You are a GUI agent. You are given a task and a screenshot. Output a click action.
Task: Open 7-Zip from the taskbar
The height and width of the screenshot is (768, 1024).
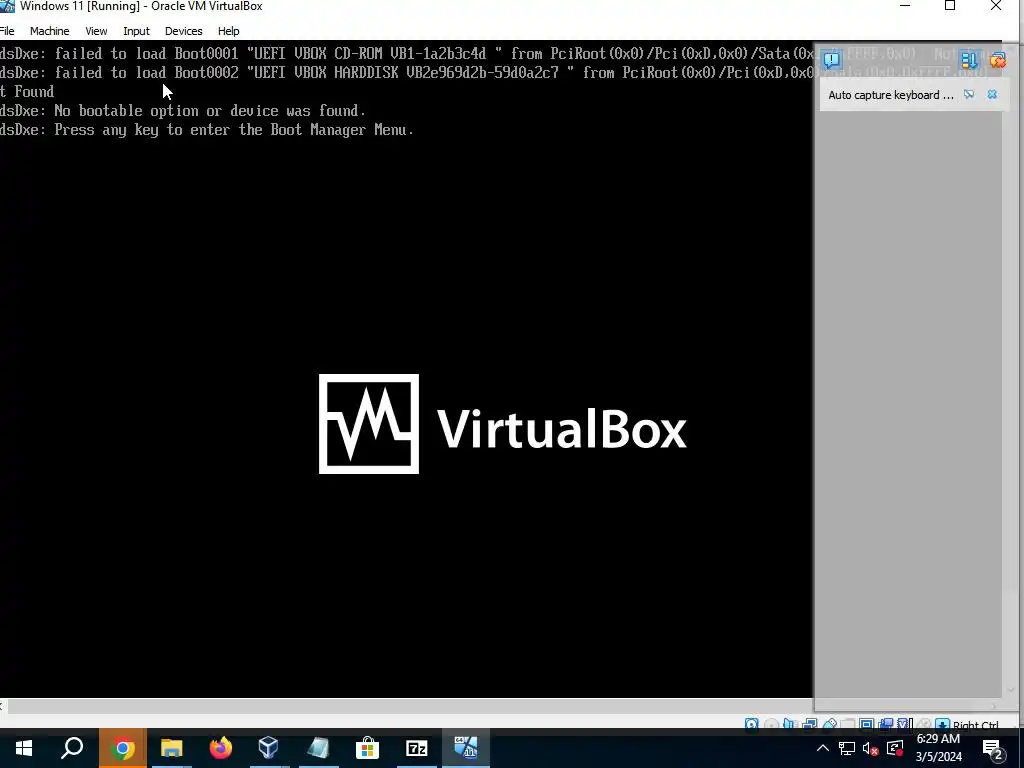pos(417,748)
